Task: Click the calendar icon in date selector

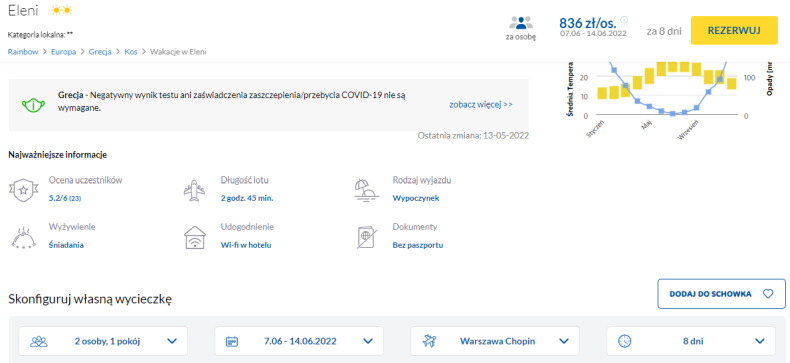Action: pos(232,341)
